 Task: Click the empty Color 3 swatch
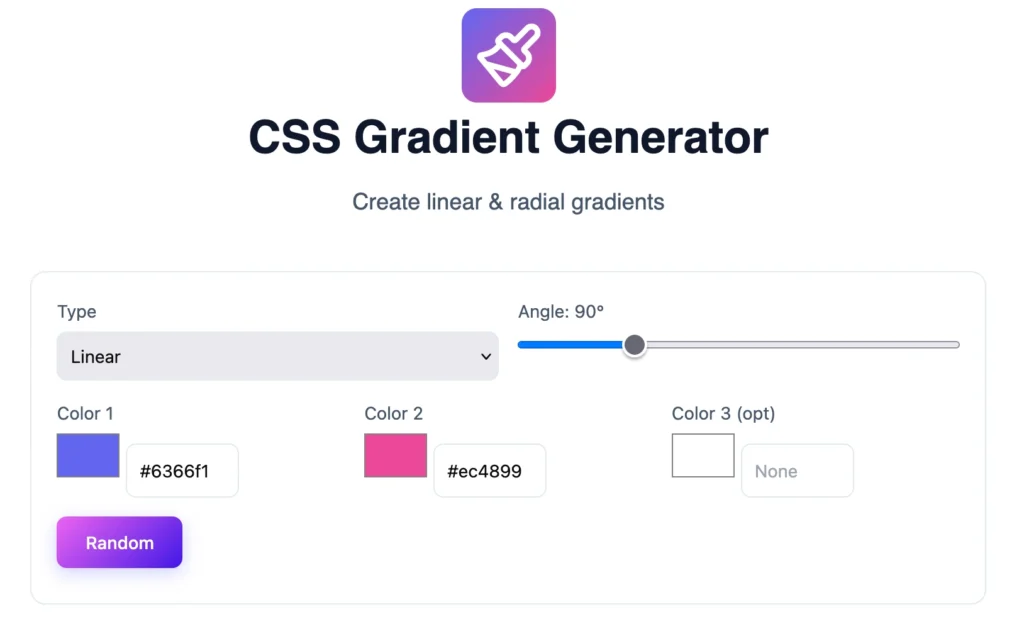702,455
